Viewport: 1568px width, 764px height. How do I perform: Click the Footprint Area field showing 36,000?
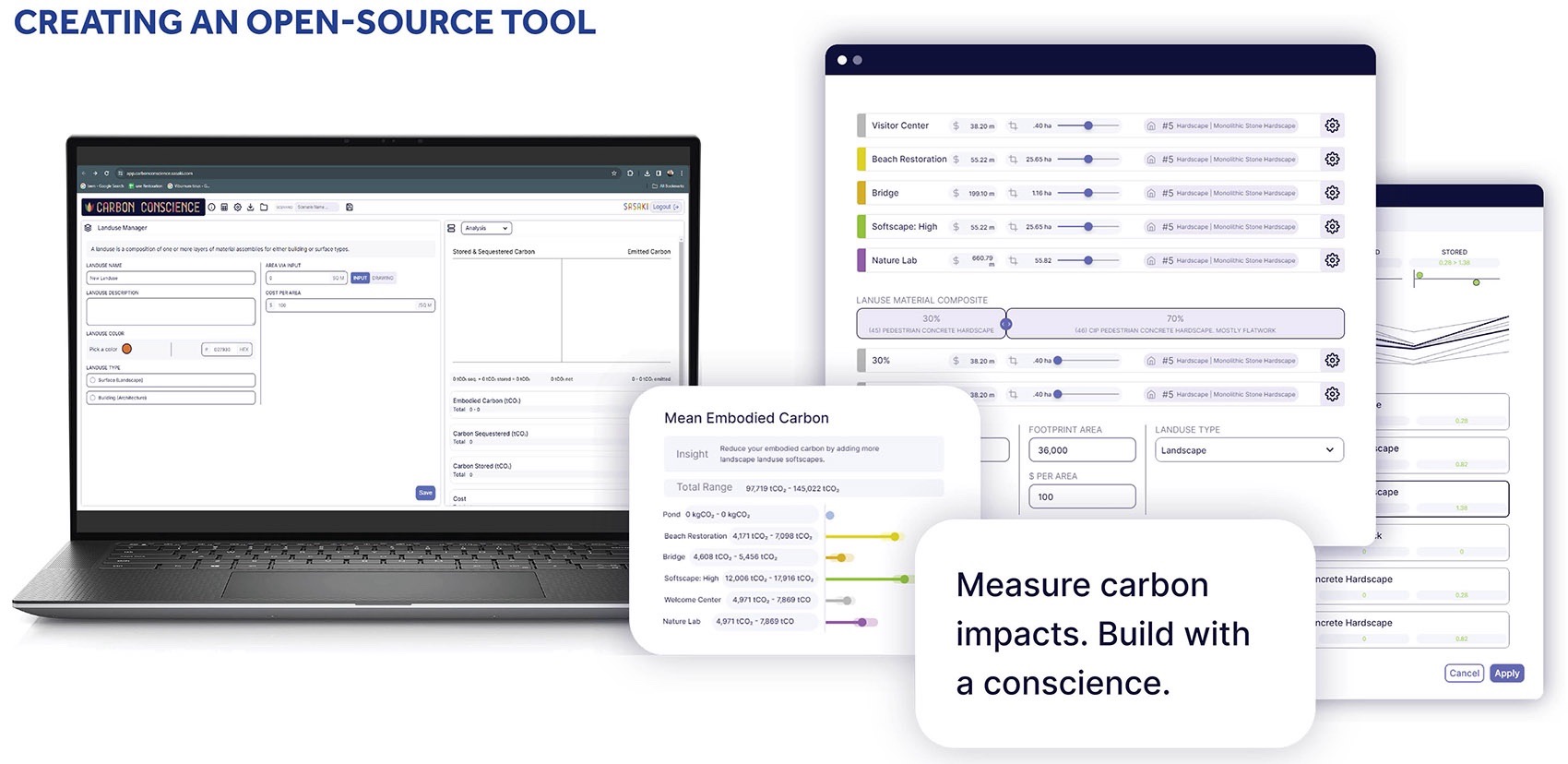point(1082,450)
